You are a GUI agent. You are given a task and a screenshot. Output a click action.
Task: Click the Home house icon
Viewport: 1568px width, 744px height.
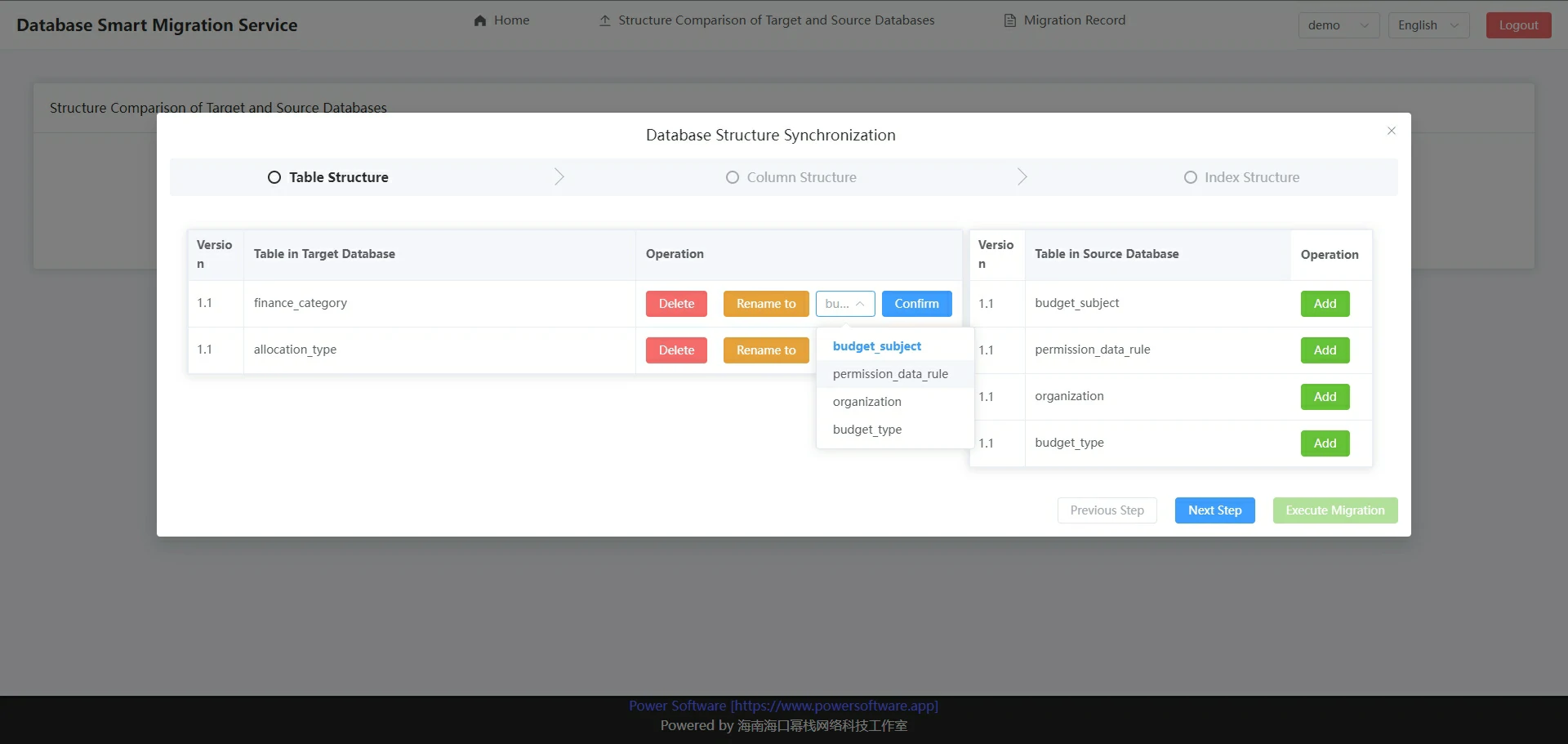coord(480,20)
